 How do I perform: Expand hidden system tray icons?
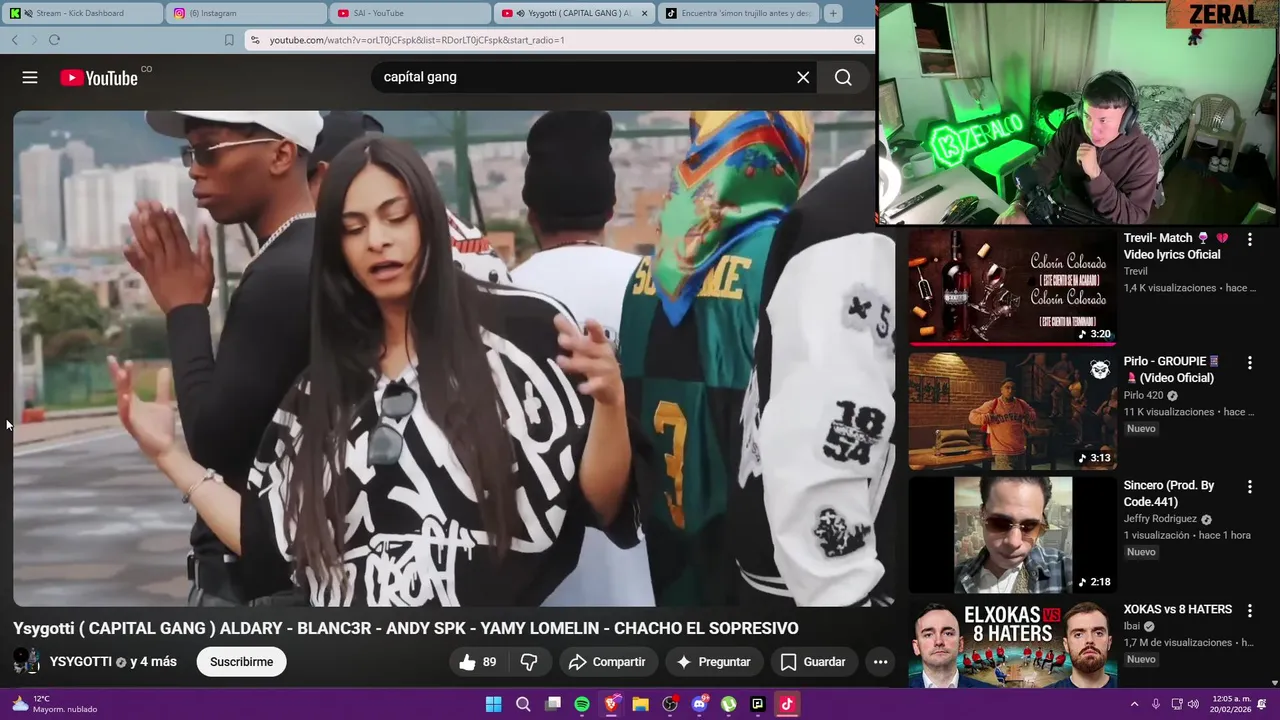(1134, 704)
